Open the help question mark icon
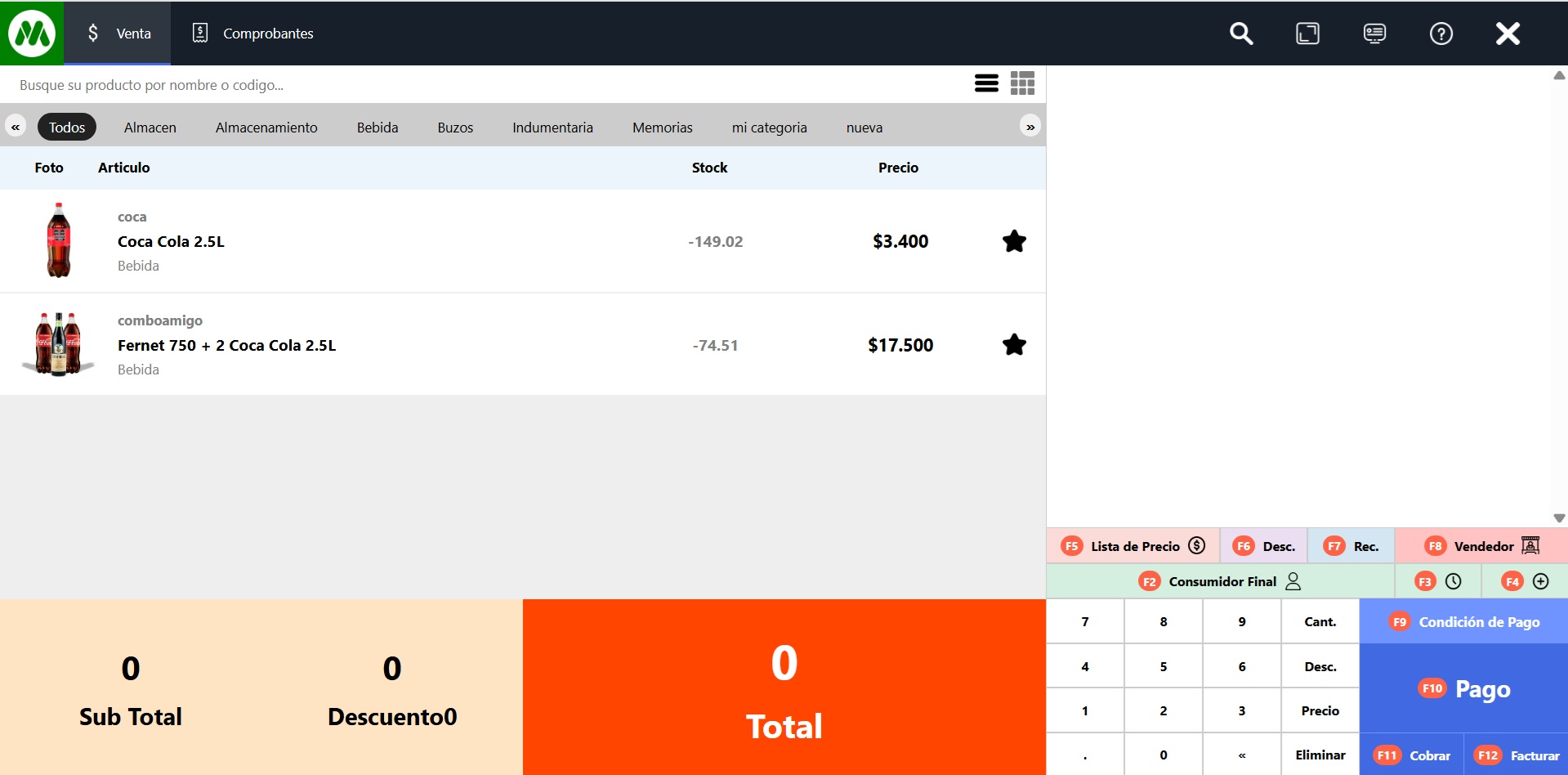The image size is (1568, 775). (x=1441, y=34)
